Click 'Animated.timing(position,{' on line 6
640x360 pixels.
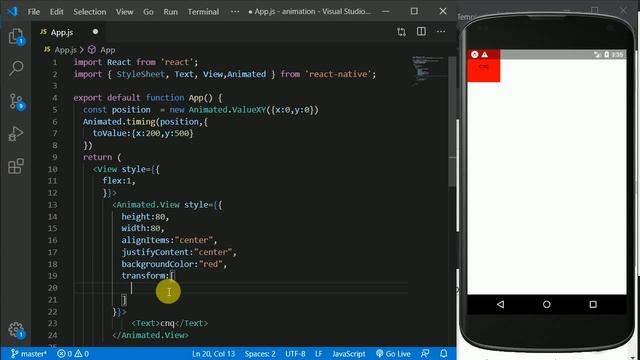145,122
